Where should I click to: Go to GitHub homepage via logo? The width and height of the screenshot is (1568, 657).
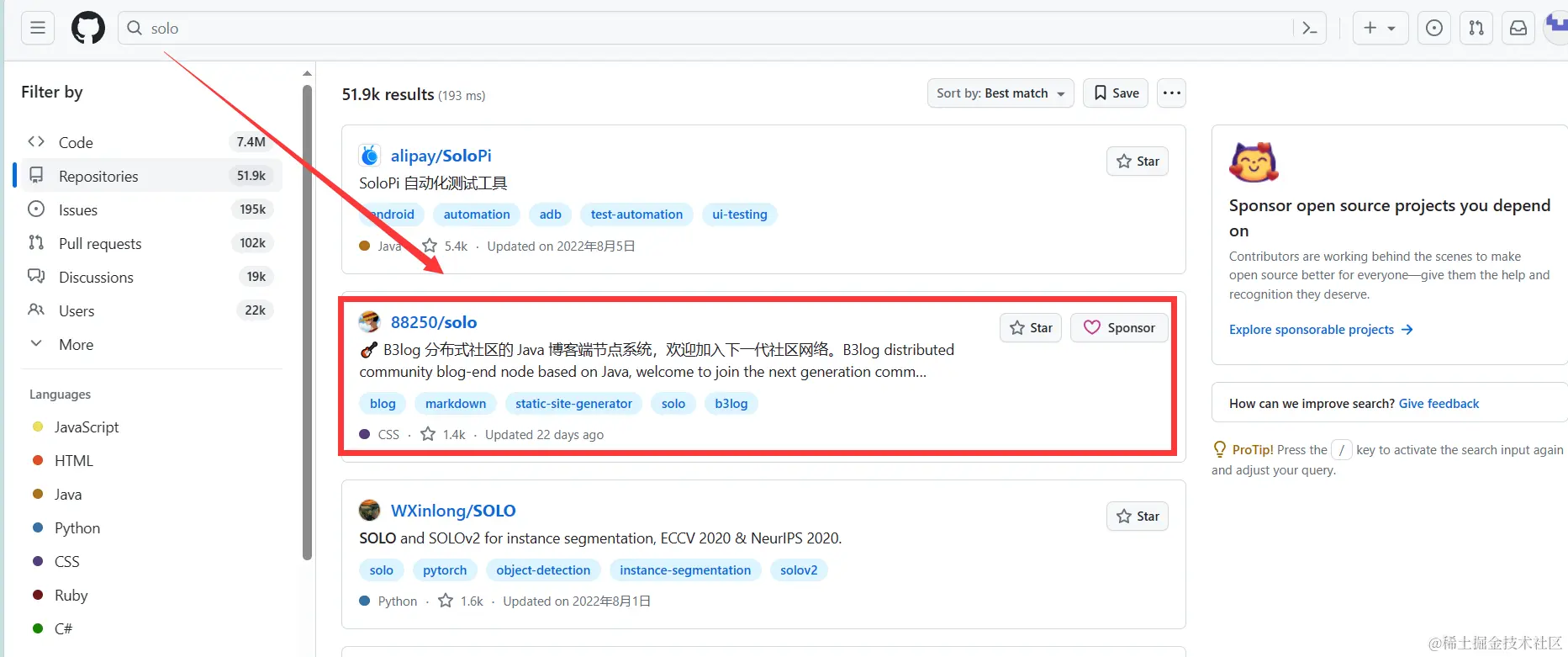point(88,28)
